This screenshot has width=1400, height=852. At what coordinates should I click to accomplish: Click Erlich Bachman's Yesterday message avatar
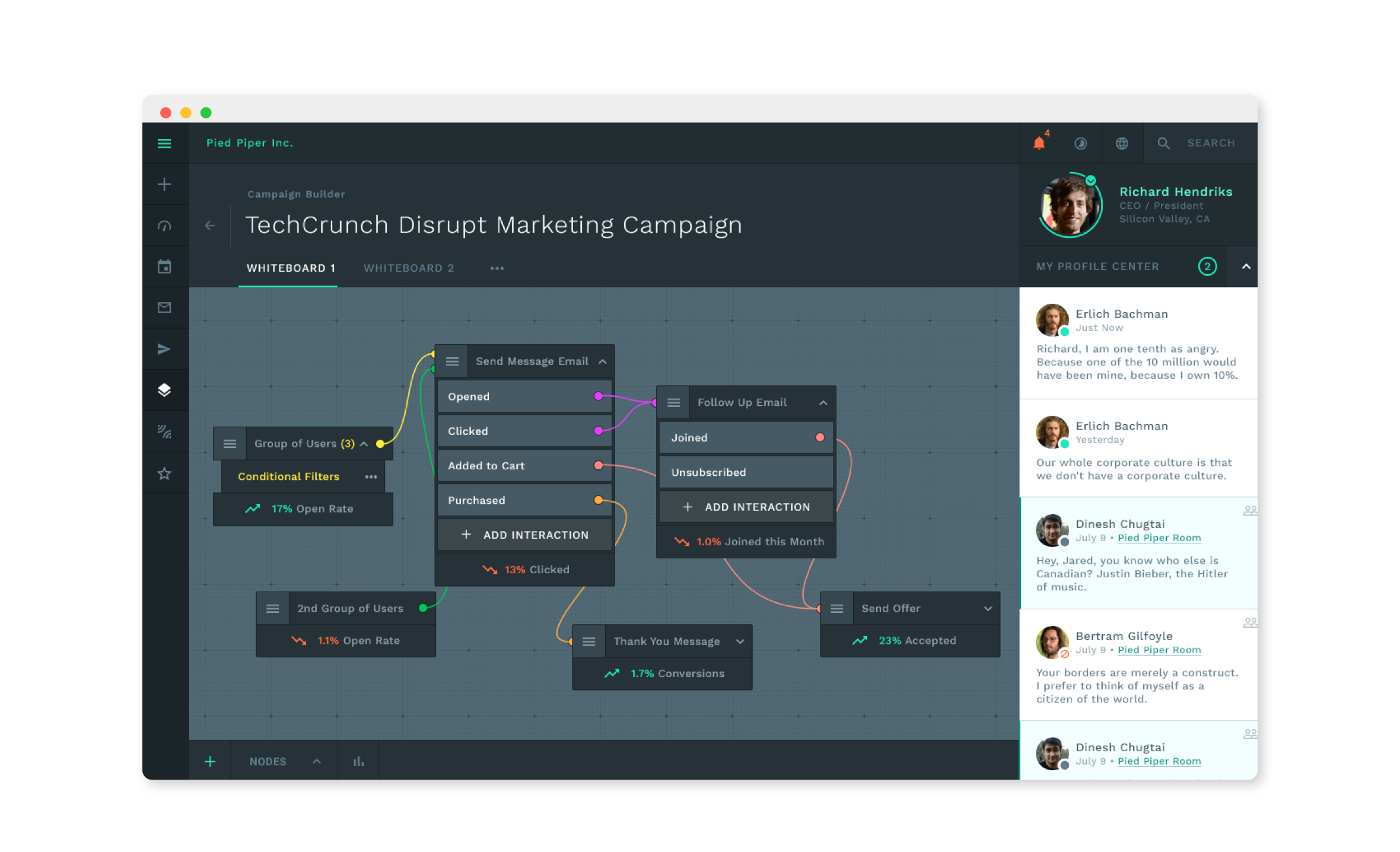pyautogui.click(x=1052, y=432)
